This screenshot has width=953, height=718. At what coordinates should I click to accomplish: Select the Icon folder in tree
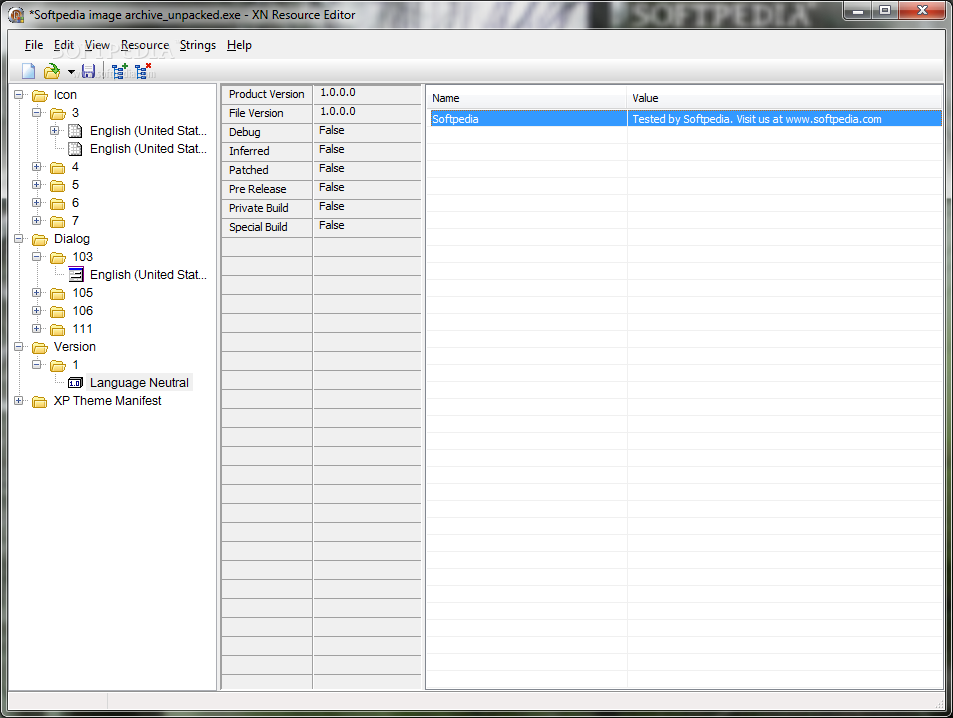click(65, 95)
